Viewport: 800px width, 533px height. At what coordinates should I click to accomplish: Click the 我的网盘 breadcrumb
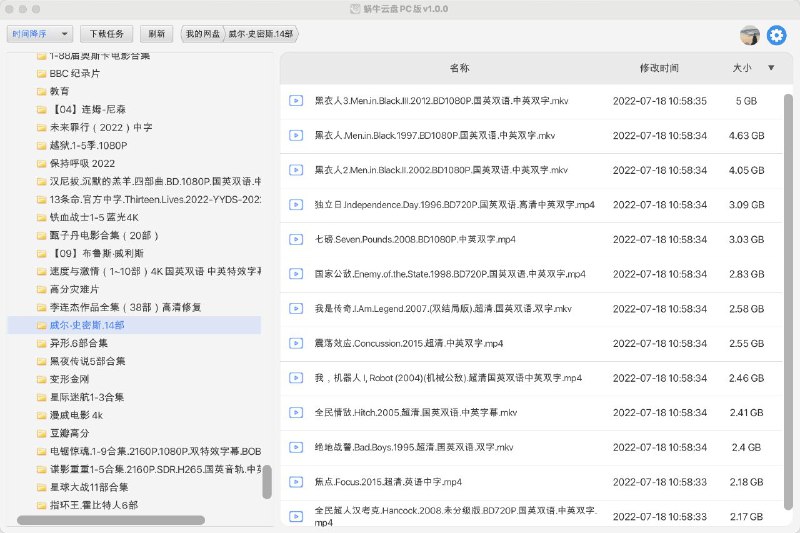[x=201, y=33]
